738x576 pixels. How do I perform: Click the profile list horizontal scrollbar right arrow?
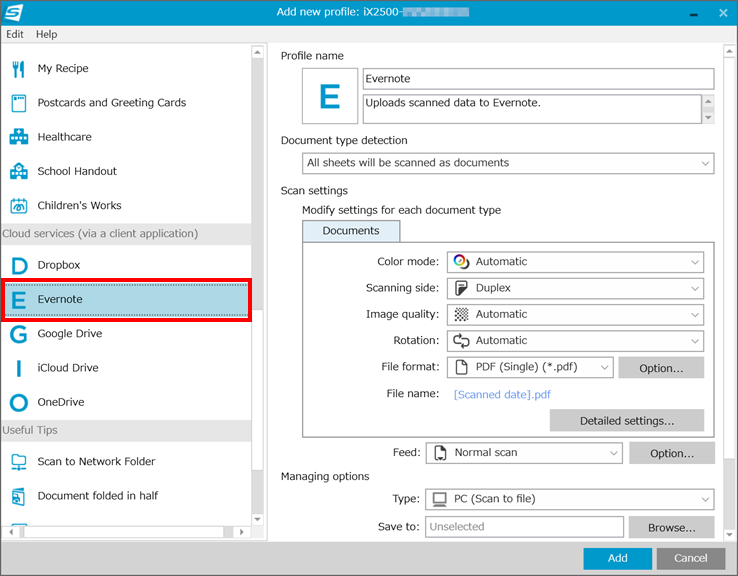(x=241, y=532)
